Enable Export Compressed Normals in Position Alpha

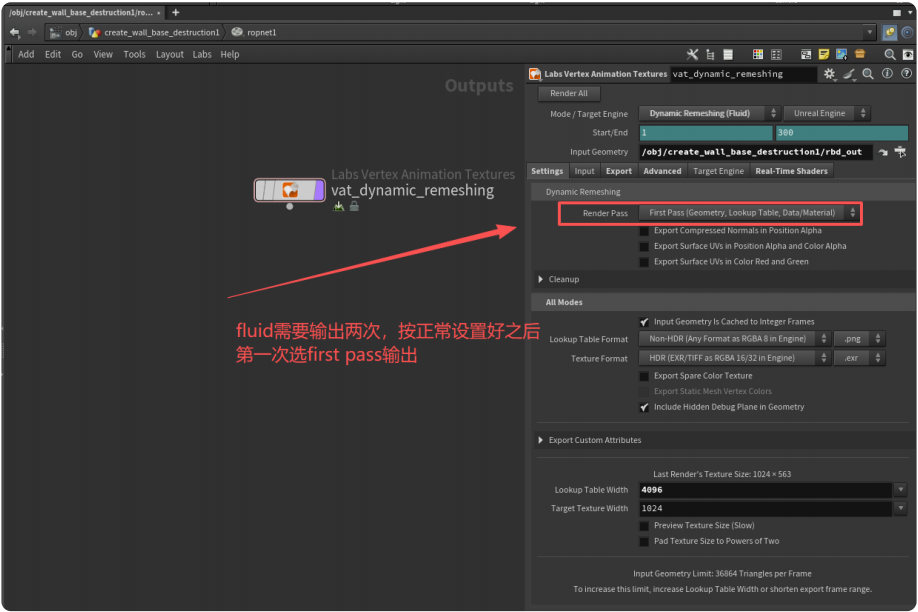(644, 231)
